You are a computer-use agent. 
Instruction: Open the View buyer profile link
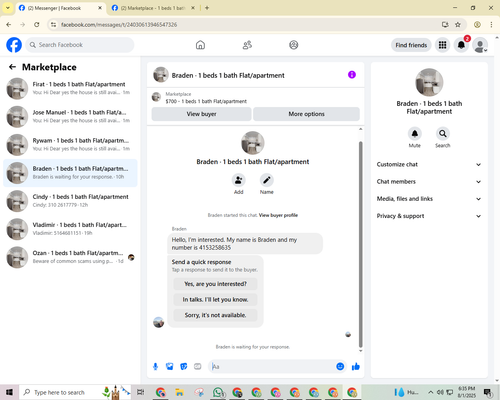278,215
